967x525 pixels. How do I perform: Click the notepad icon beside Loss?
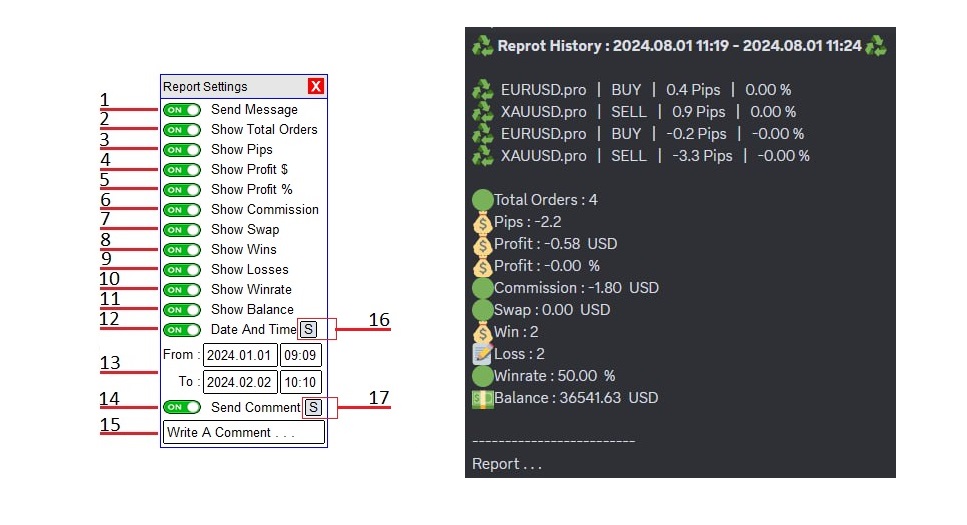tap(482, 354)
